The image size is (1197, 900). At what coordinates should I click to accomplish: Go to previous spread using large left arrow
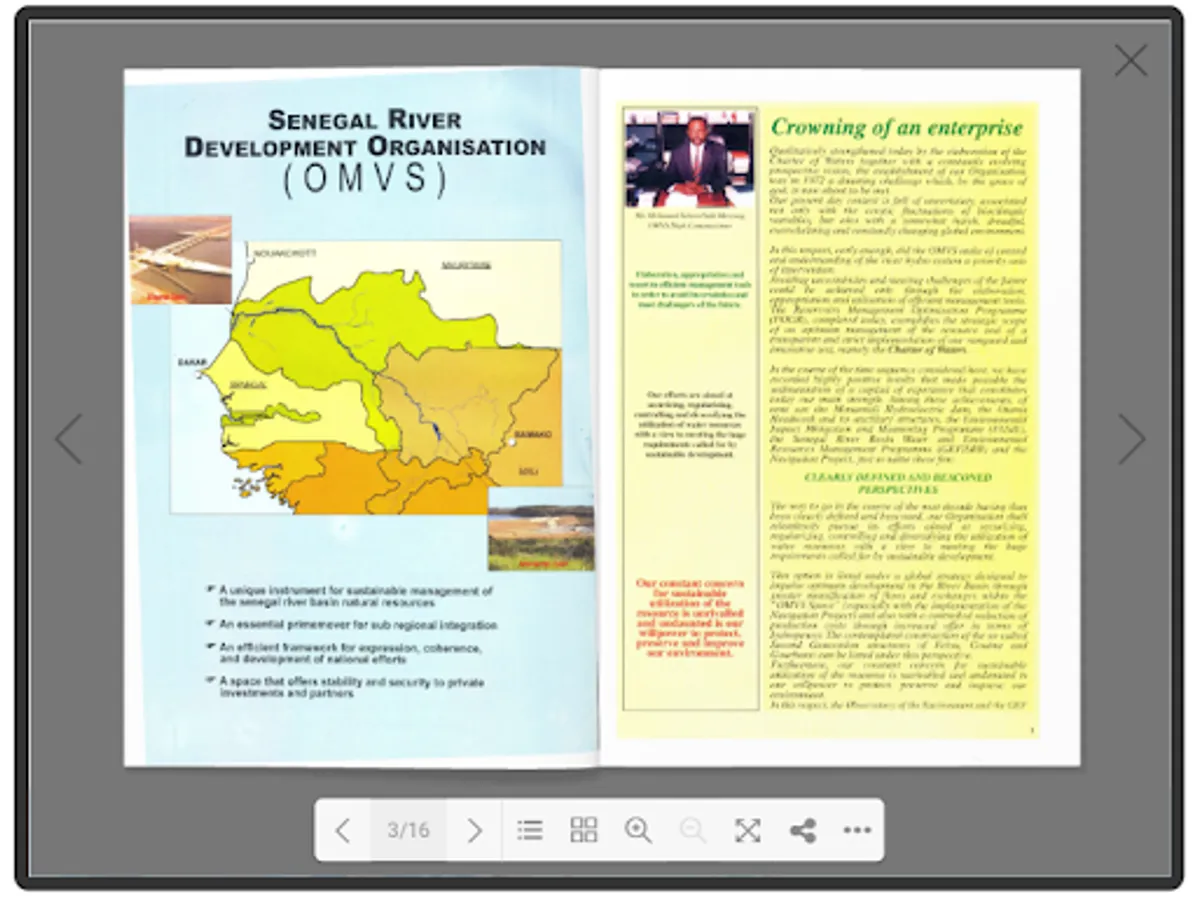coord(69,439)
